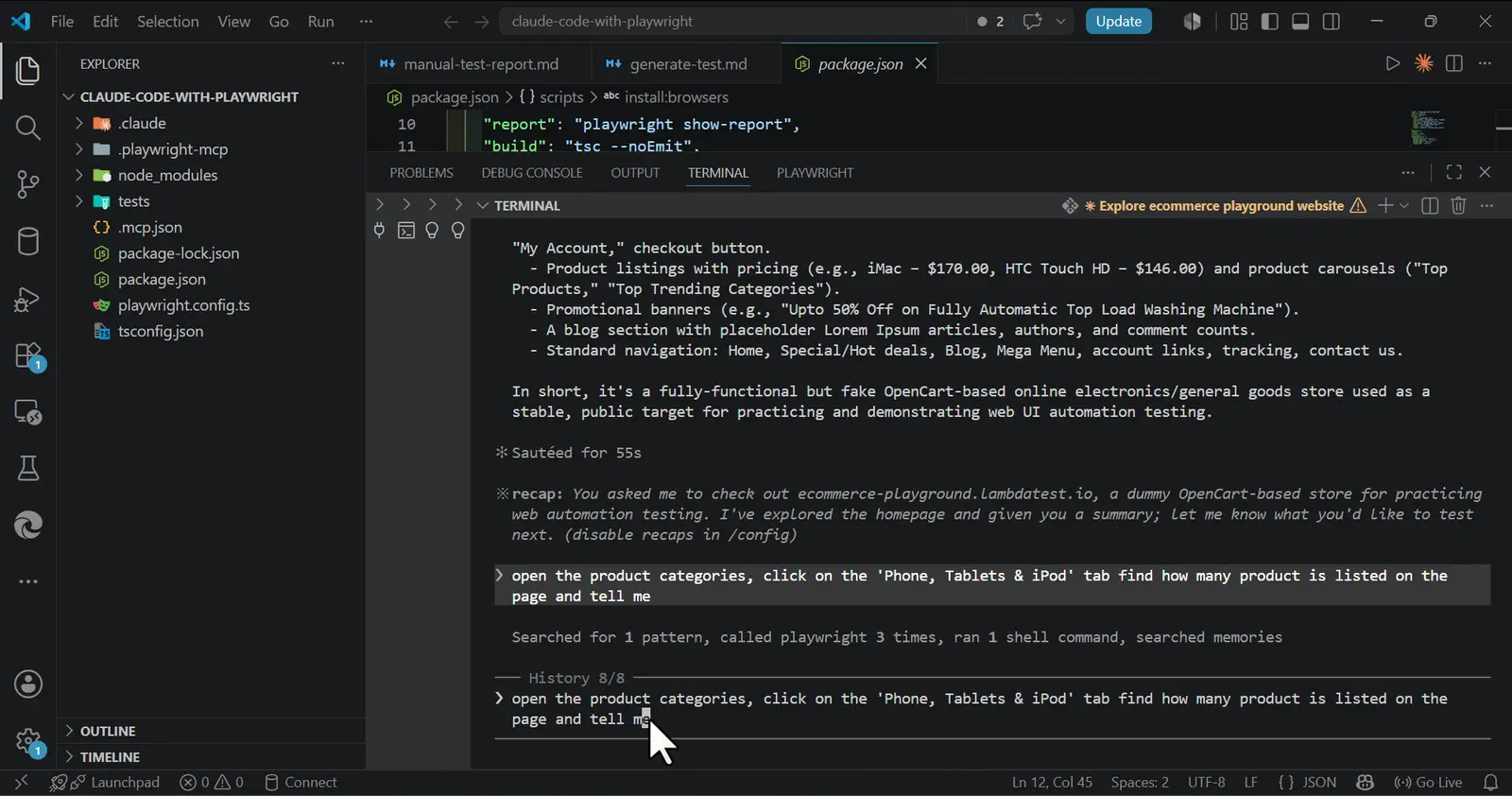Open the Selection menu
This screenshot has height=796, width=1512.
(x=168, y=22)
